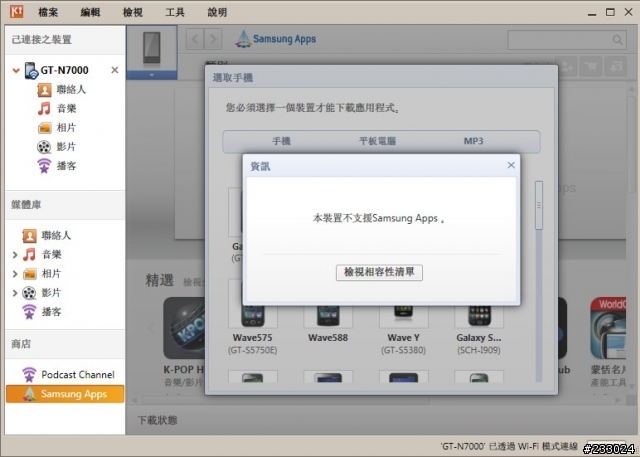
Task: Maximize the Kies window
Action: pyautogui.click(x=610, y=12)
